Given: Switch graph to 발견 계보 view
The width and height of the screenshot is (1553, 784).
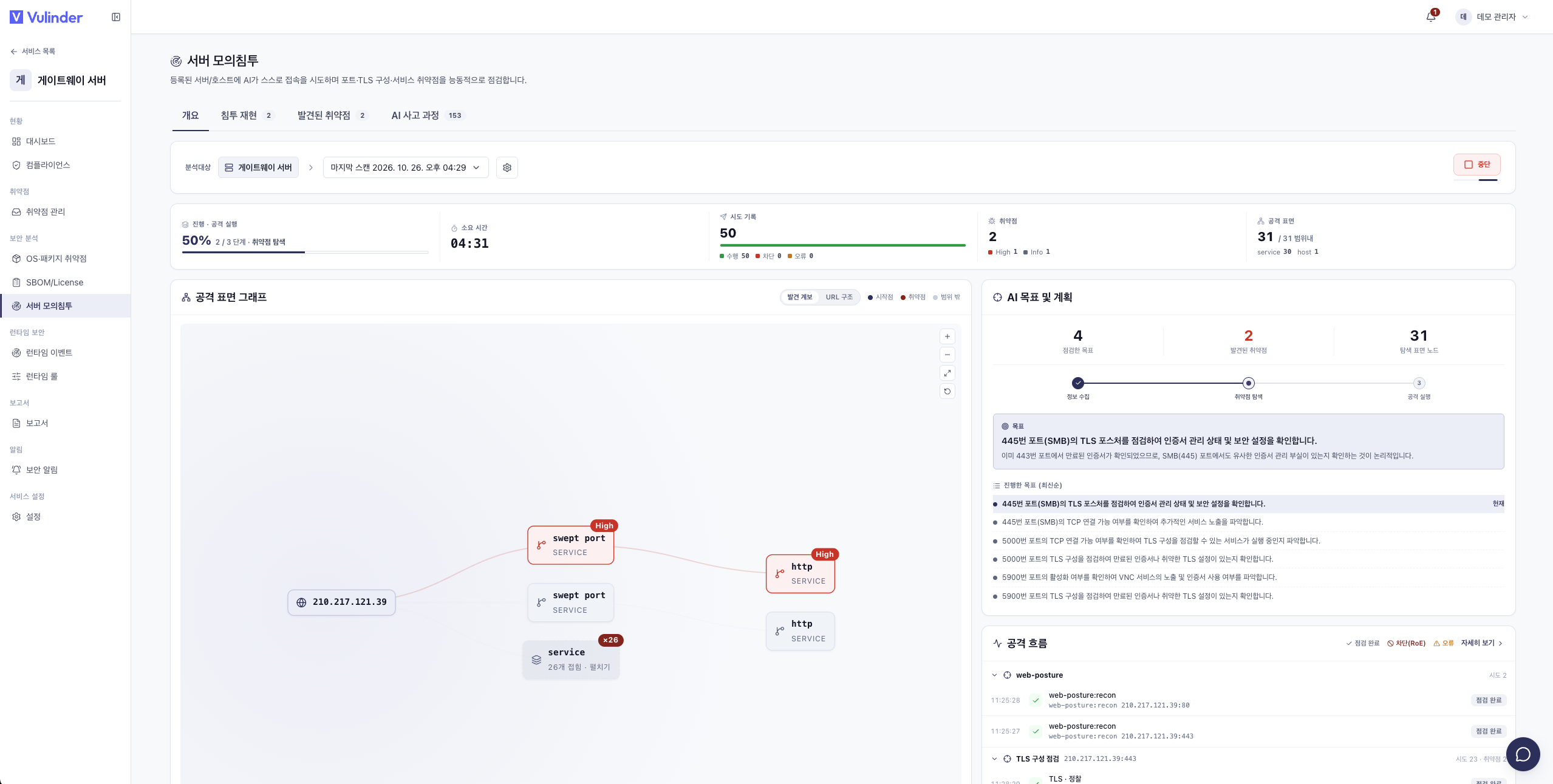Looking at the screenshot, I should click(x=799, y=297).
